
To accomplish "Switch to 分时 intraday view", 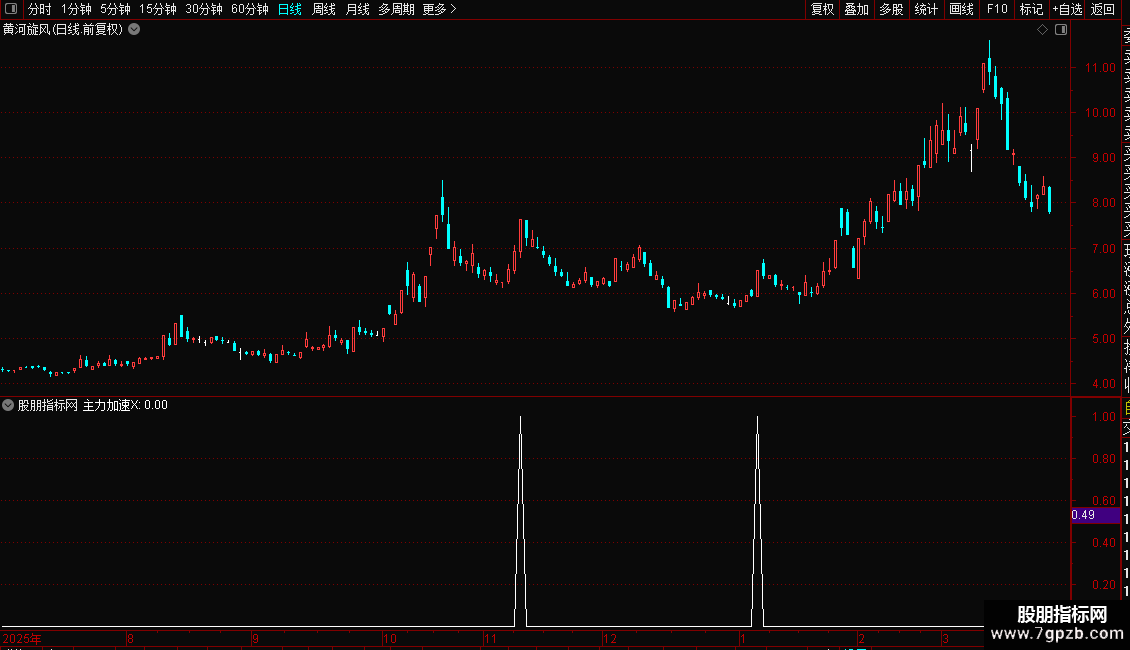I will tap(40, 9).
